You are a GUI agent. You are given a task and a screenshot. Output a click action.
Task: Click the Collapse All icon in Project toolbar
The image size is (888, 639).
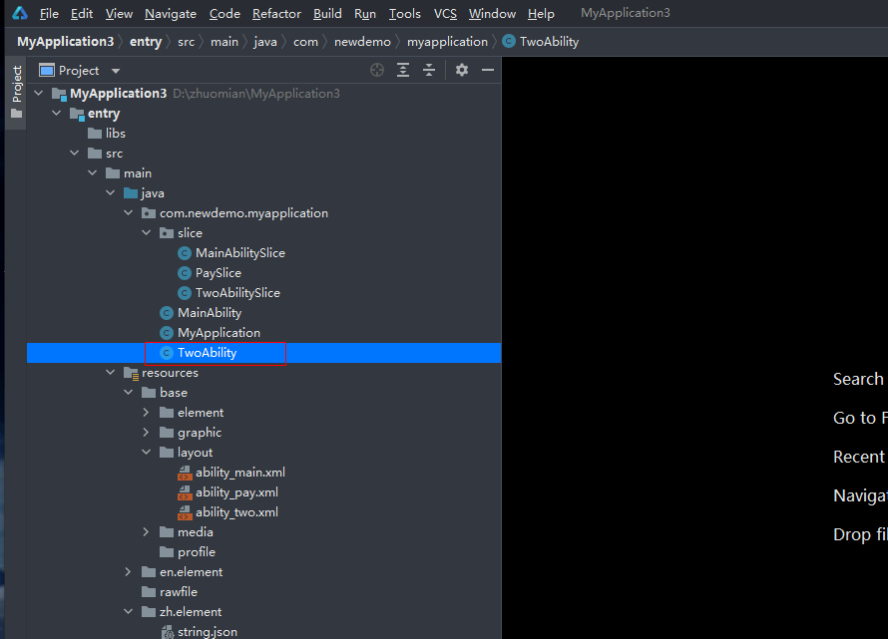point(428,70)
